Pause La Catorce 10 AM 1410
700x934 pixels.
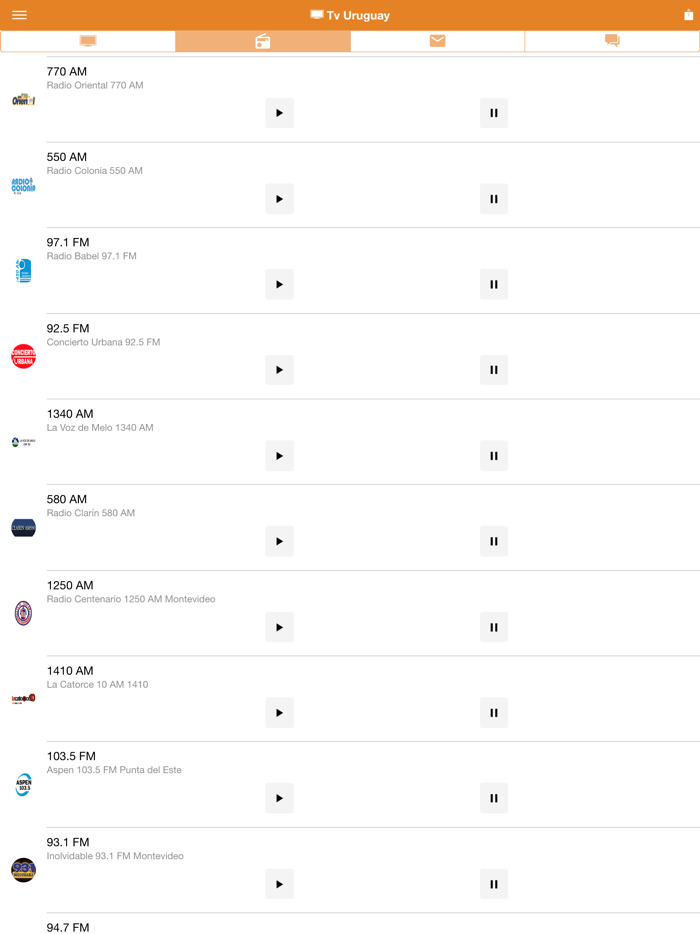(494, 713)
